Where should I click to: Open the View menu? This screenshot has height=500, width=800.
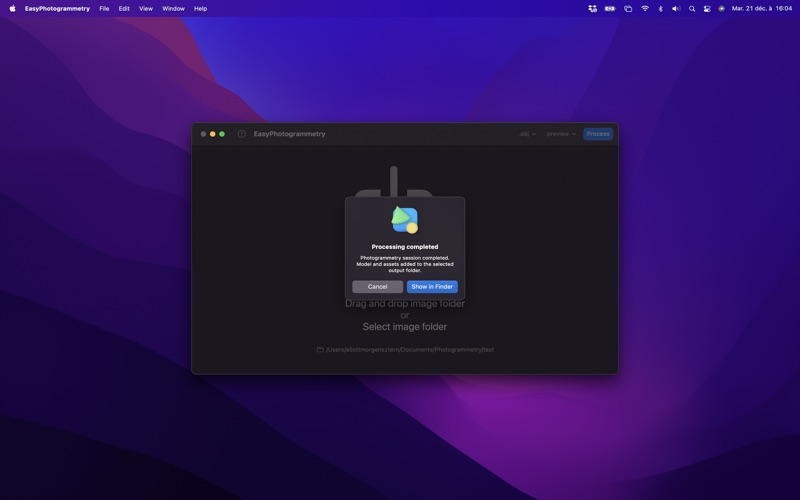(x=146, y=8)
